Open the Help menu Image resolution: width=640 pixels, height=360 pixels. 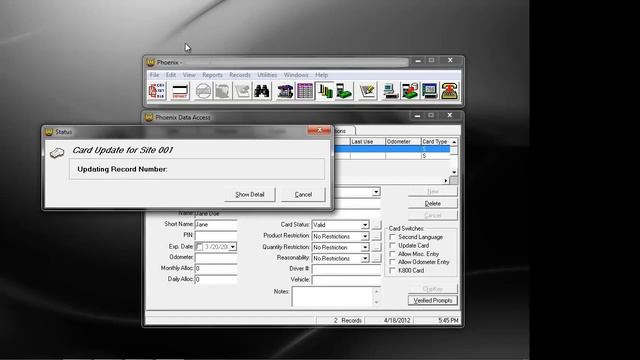(x=322, y=75)
